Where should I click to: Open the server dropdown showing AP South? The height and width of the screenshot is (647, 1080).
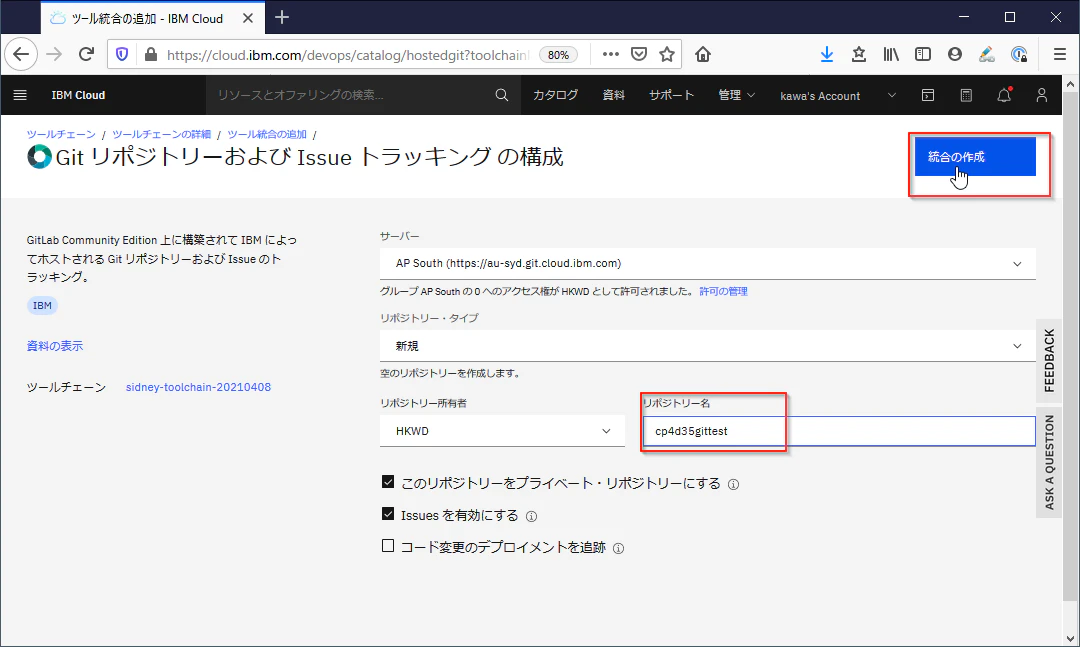click(707, 264)
